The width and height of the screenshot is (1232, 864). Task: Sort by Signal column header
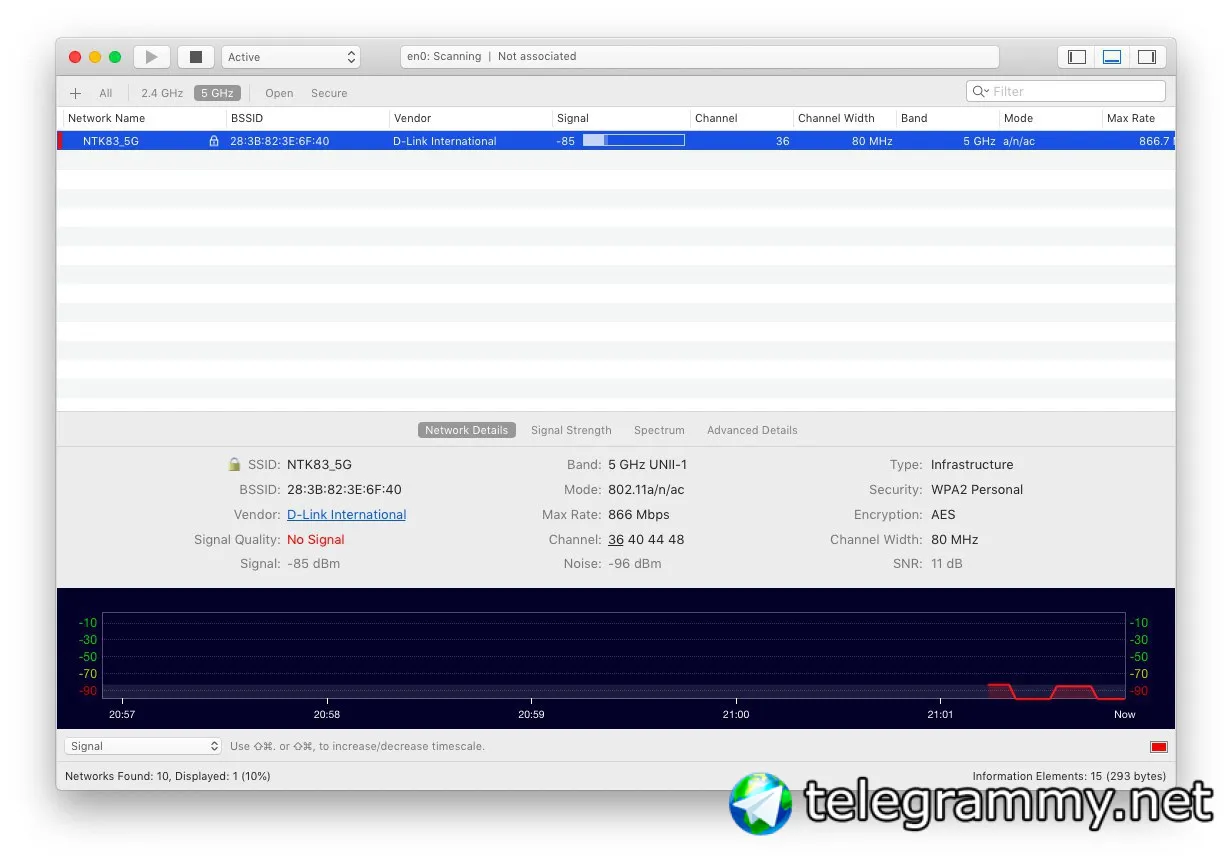pos(573,118)
